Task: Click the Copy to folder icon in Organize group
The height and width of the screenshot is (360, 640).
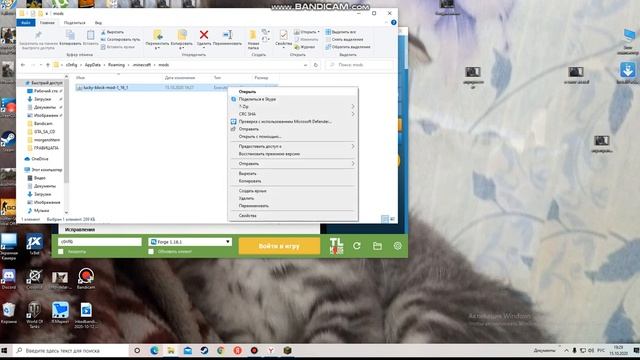Action: [182, 35]
